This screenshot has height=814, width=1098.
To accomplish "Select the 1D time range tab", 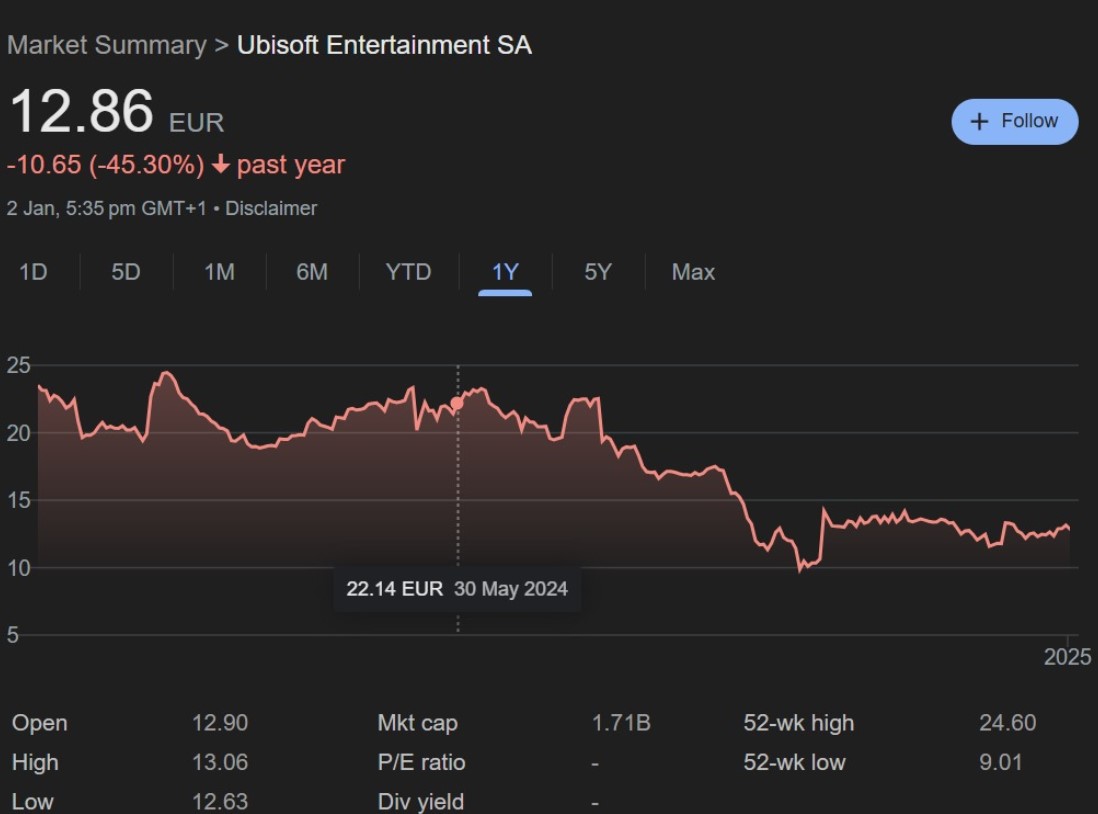I will [x=33, y=272].
